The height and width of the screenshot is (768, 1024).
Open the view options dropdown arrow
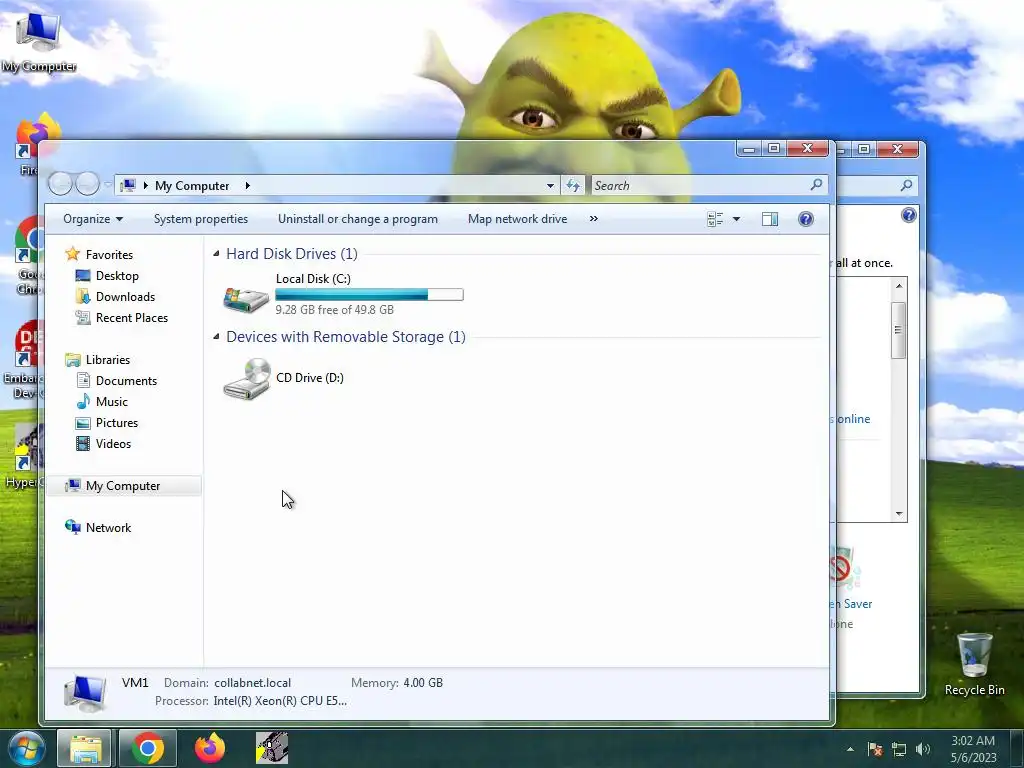coord(737,219)
